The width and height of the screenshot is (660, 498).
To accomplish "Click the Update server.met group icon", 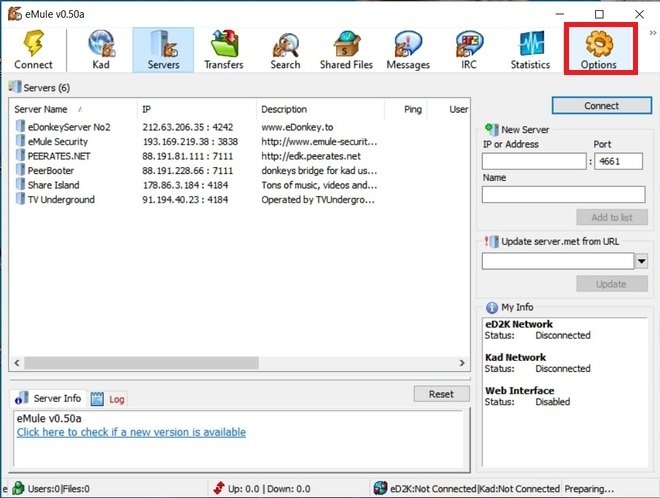I will point(491,241).
